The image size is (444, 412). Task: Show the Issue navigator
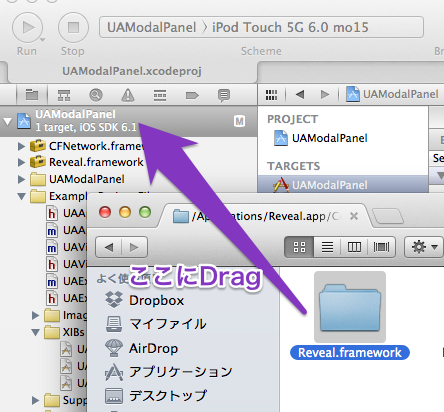point(128,95)
